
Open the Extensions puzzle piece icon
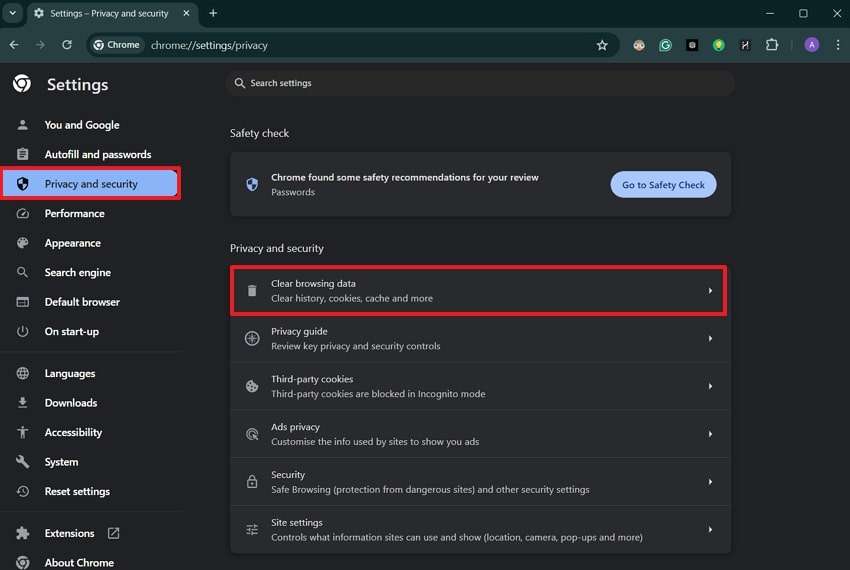pyautogui.click(x=772, y=45)
